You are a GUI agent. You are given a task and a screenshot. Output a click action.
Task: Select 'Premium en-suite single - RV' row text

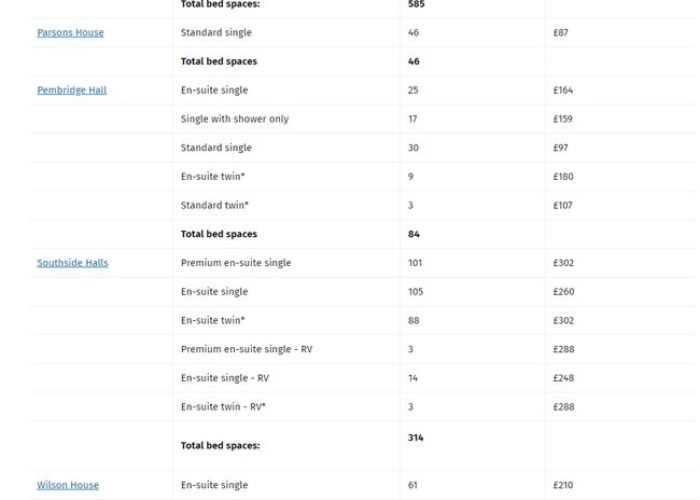pos(246,349)
